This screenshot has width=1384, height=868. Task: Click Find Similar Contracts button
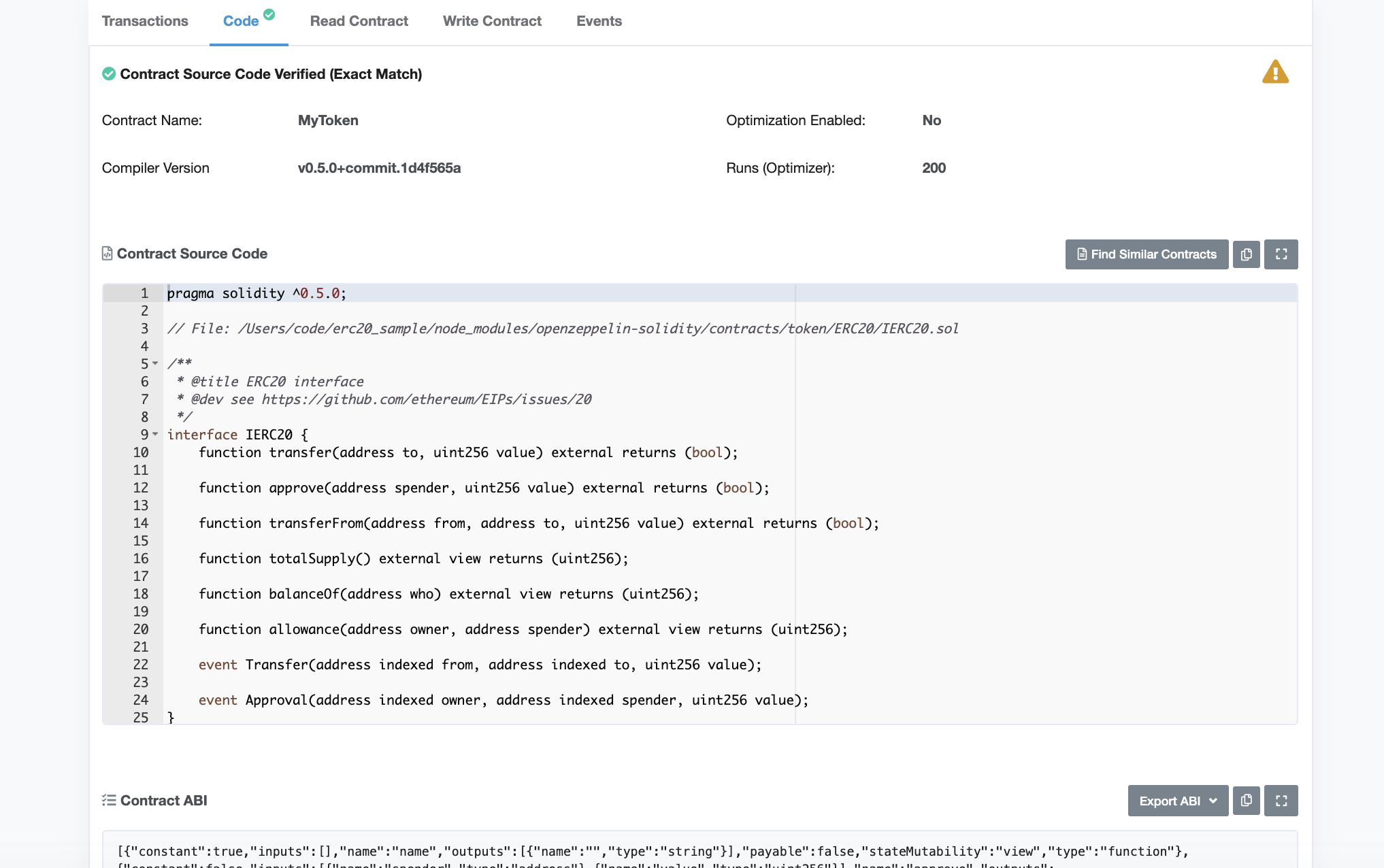(1147, 254)
